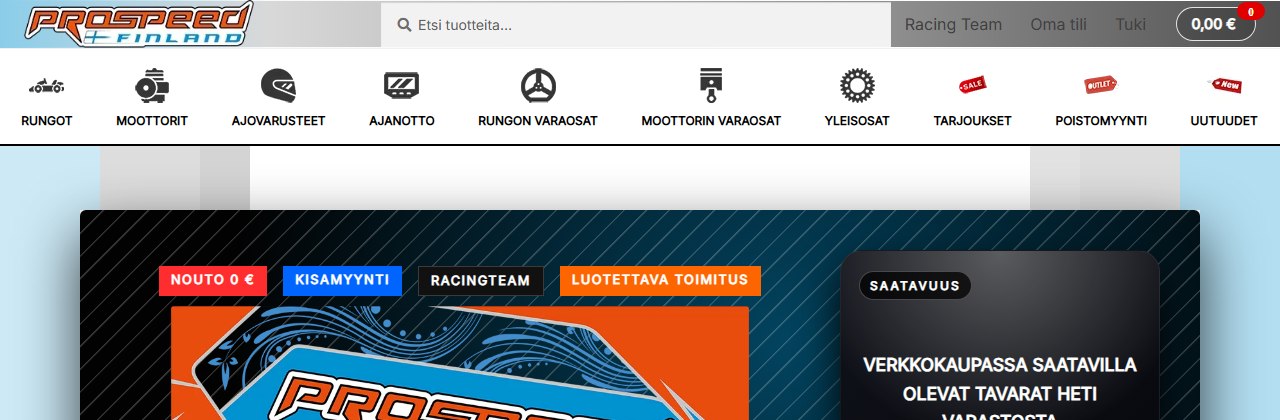Click the engine icon above Moottorit
This screenshot has width=1280, height=420.
(152, 87)
